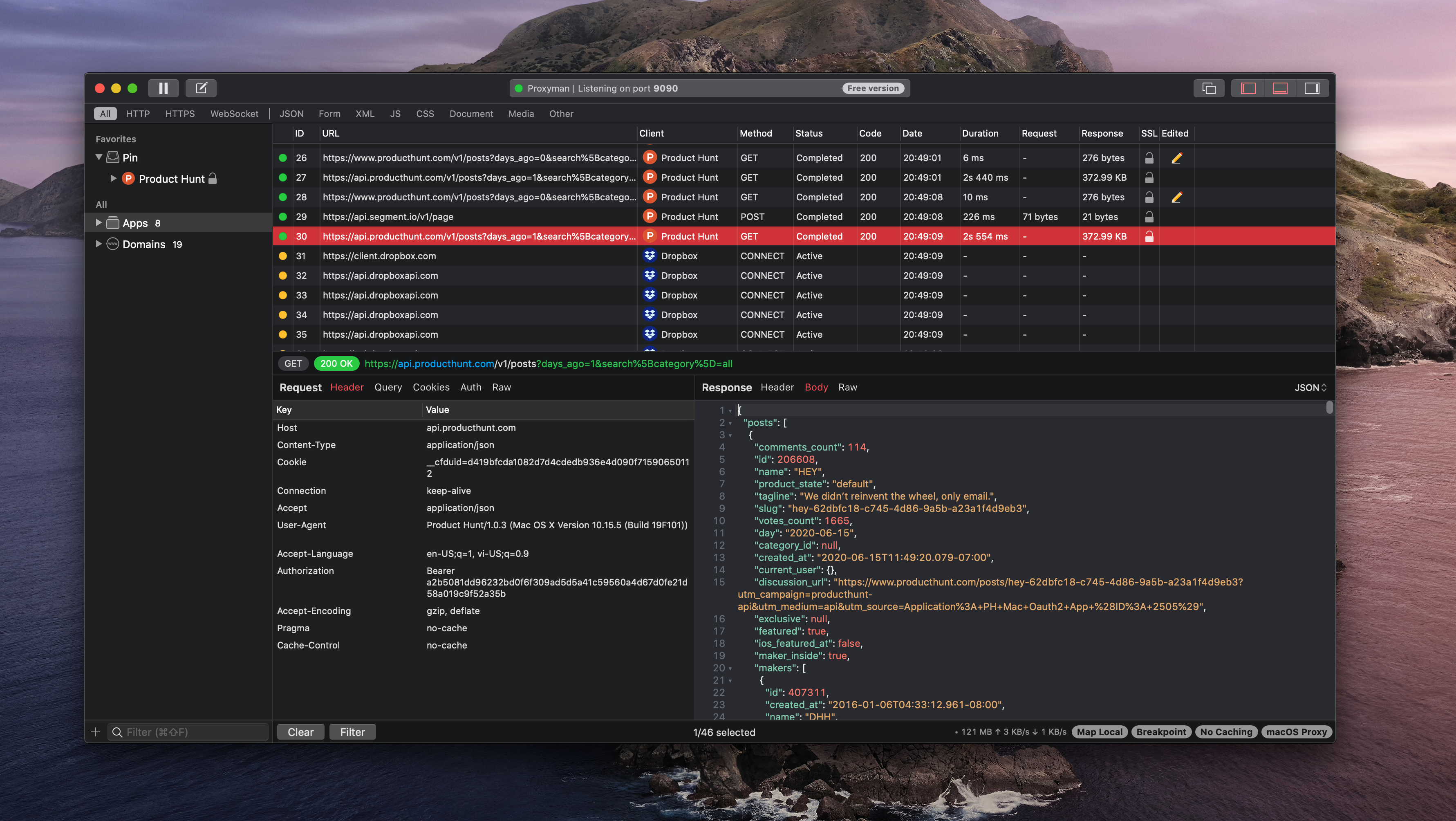Click the Free version badge

point(873,88)
